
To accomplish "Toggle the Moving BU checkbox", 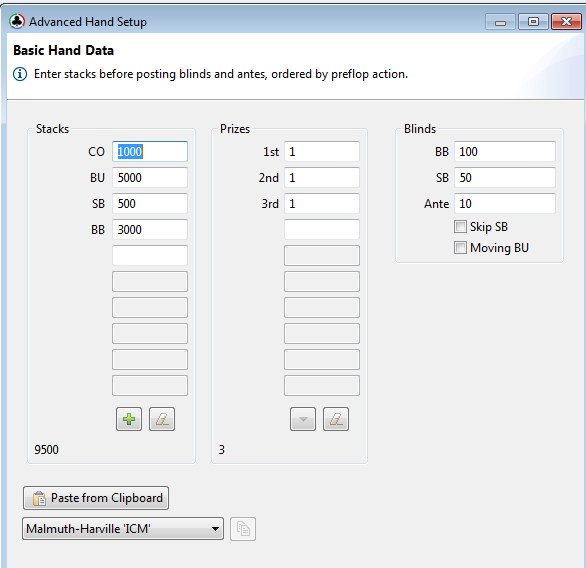I will click(460, 247).
